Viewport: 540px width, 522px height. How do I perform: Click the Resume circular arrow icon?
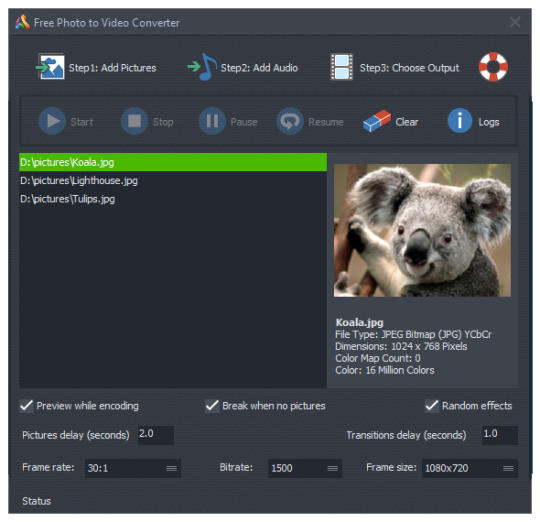point(290,121)
